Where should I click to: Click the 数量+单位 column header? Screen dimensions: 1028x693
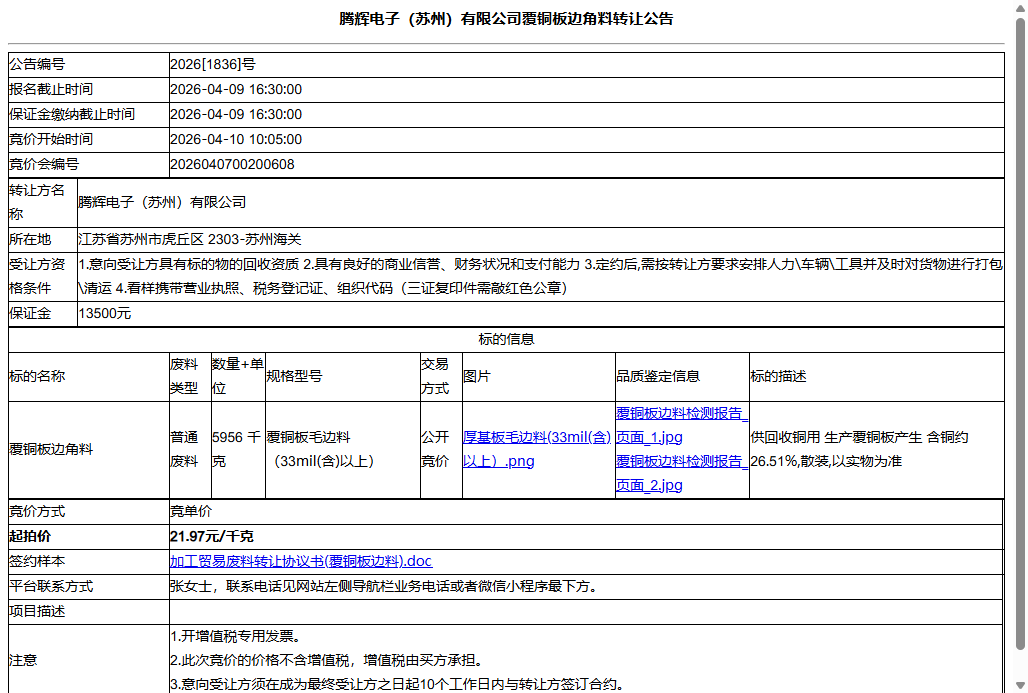click(x=238, y=376)
